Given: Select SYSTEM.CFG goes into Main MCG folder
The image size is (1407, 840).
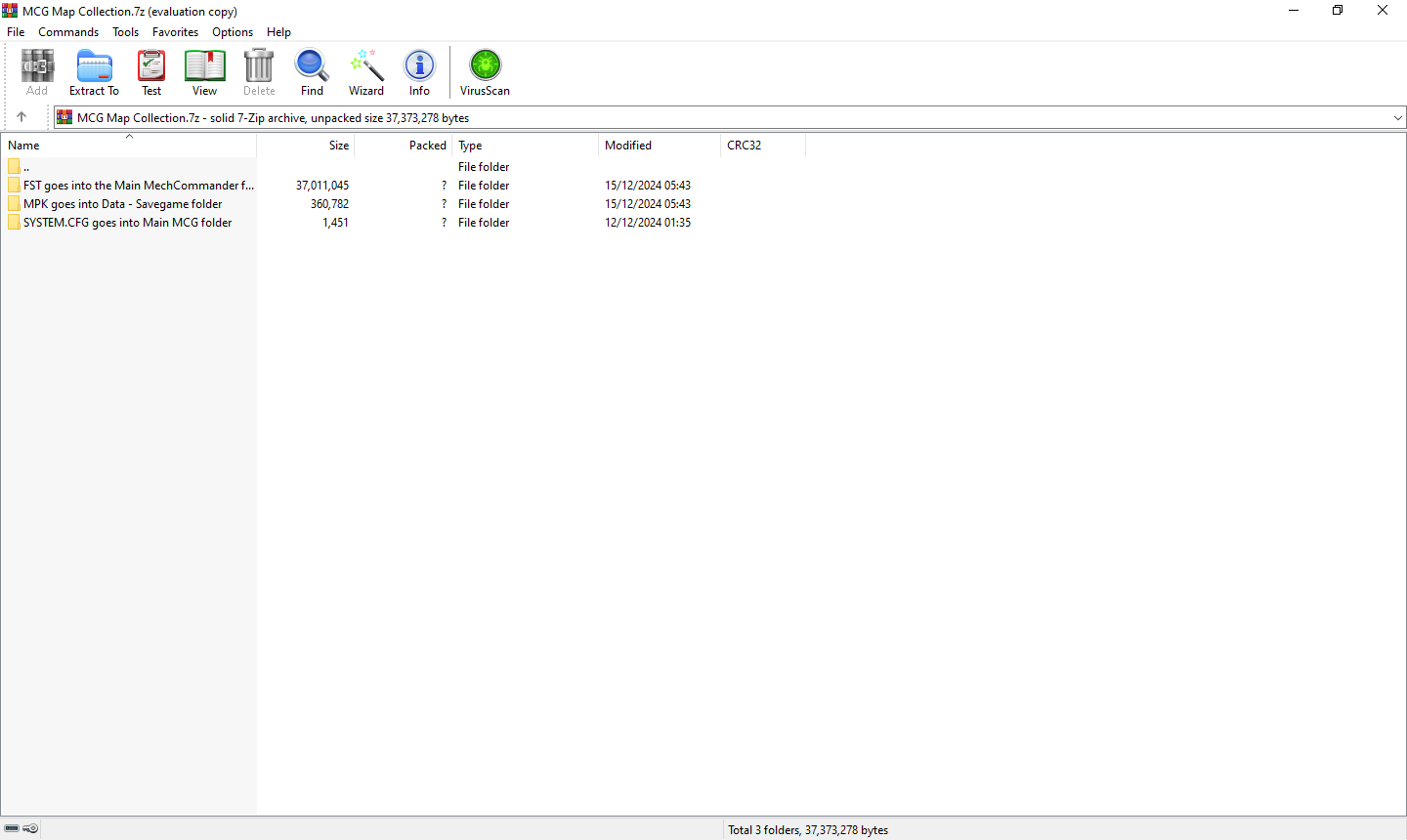Looking at the screenshot, I should click(127, 223).
